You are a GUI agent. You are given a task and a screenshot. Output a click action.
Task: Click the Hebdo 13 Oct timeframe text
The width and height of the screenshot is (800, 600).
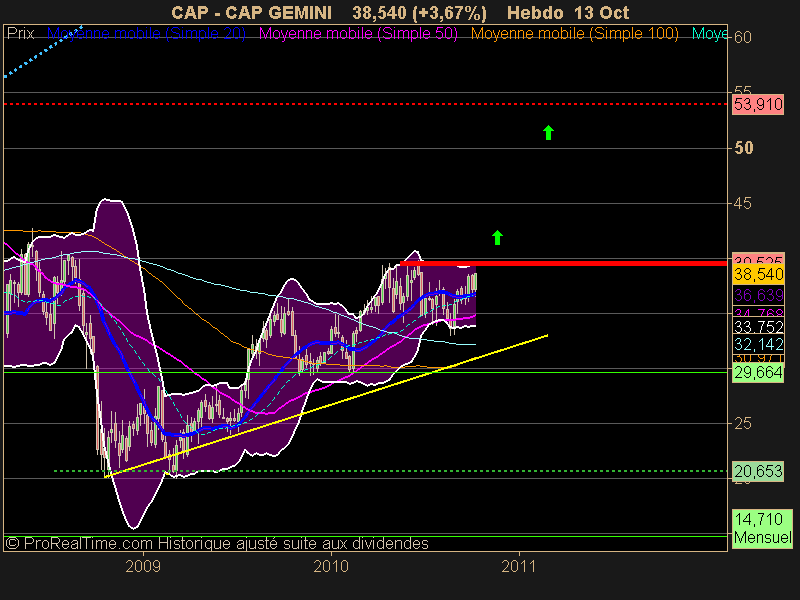coord(568,12)
